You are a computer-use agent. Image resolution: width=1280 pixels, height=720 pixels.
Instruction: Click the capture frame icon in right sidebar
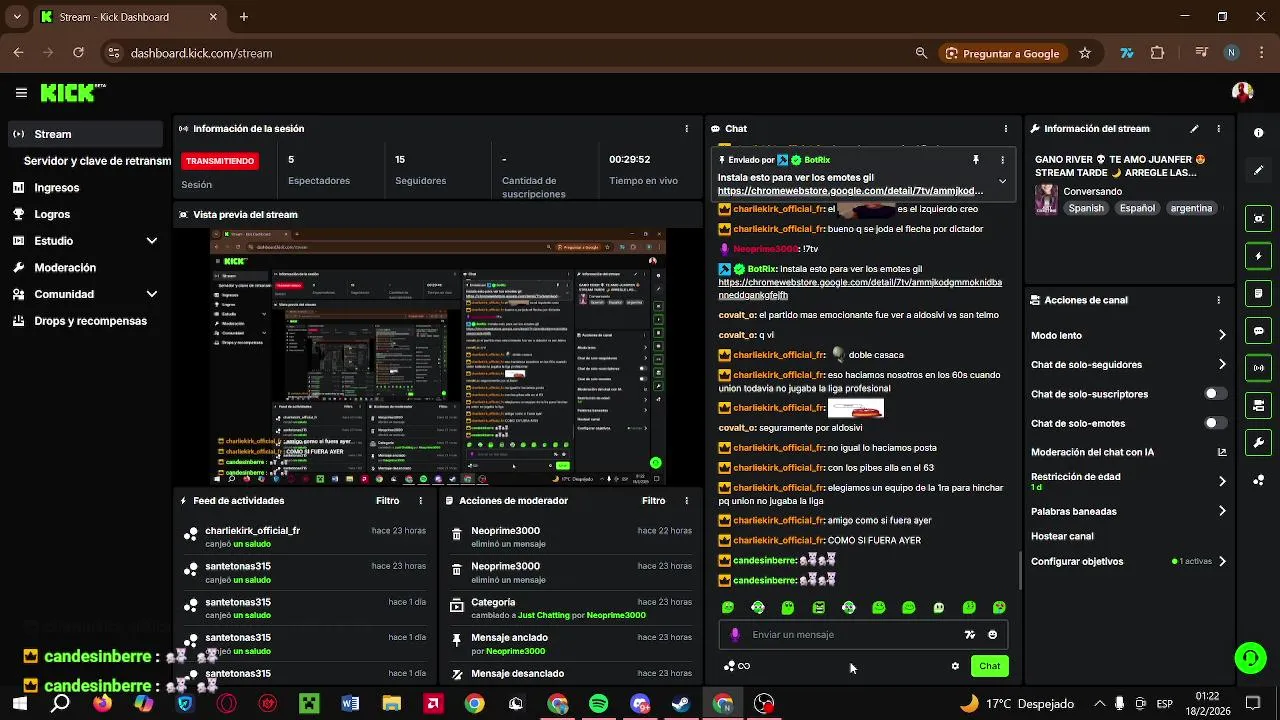coord(1258,219)
